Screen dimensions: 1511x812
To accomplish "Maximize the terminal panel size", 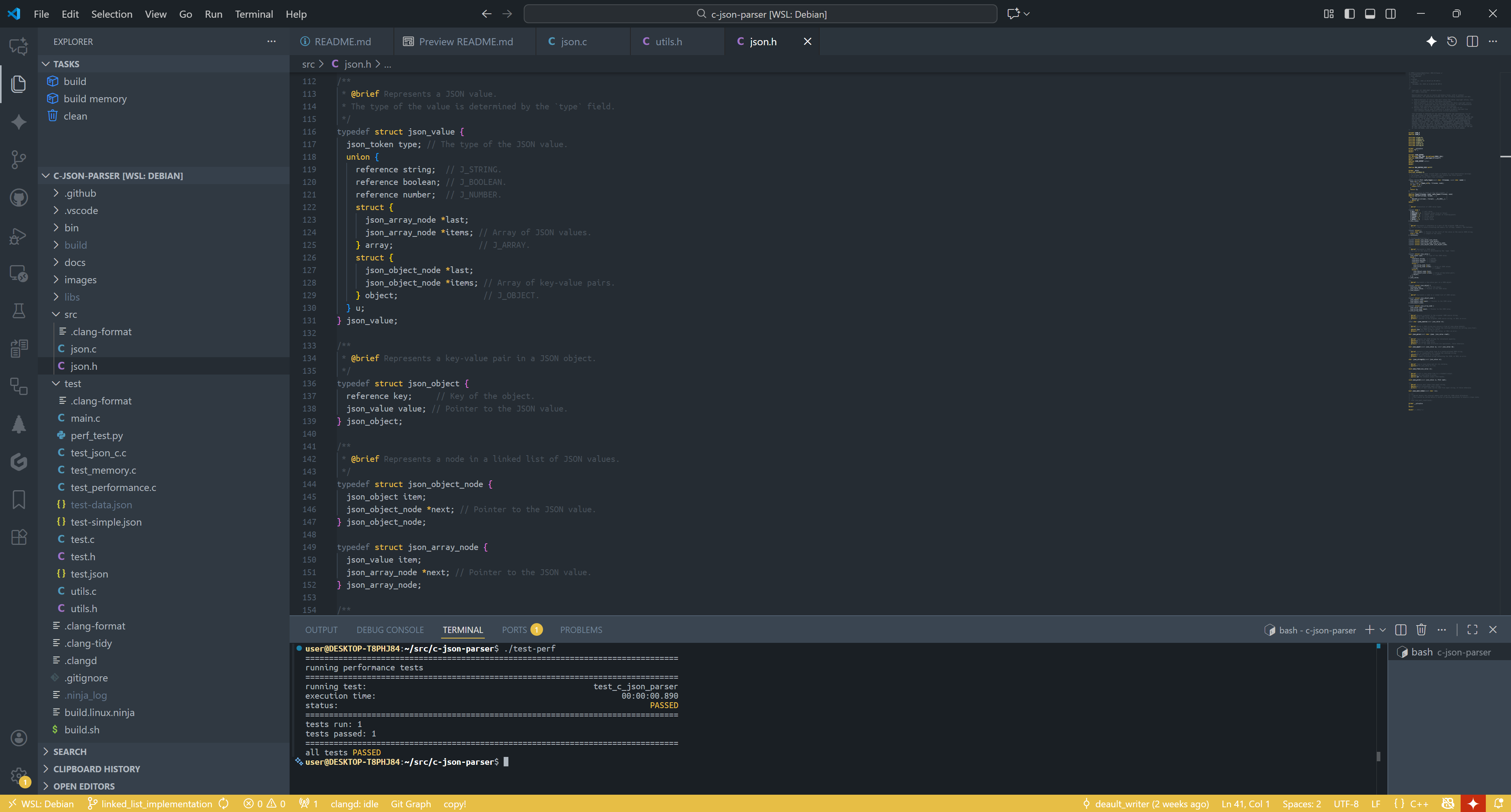I will pyautogui.click(x=1472, y=630).
